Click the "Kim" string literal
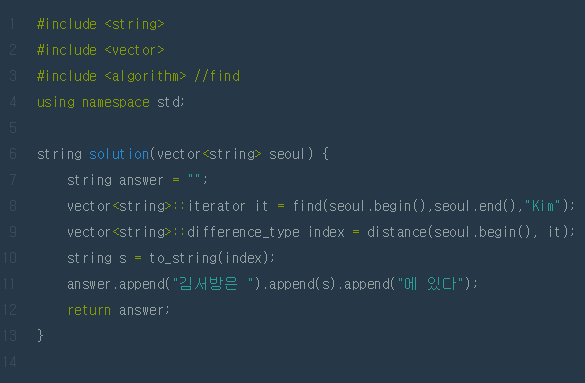The image size is (585, 383). pyautogui.click(x=542, y=206)
